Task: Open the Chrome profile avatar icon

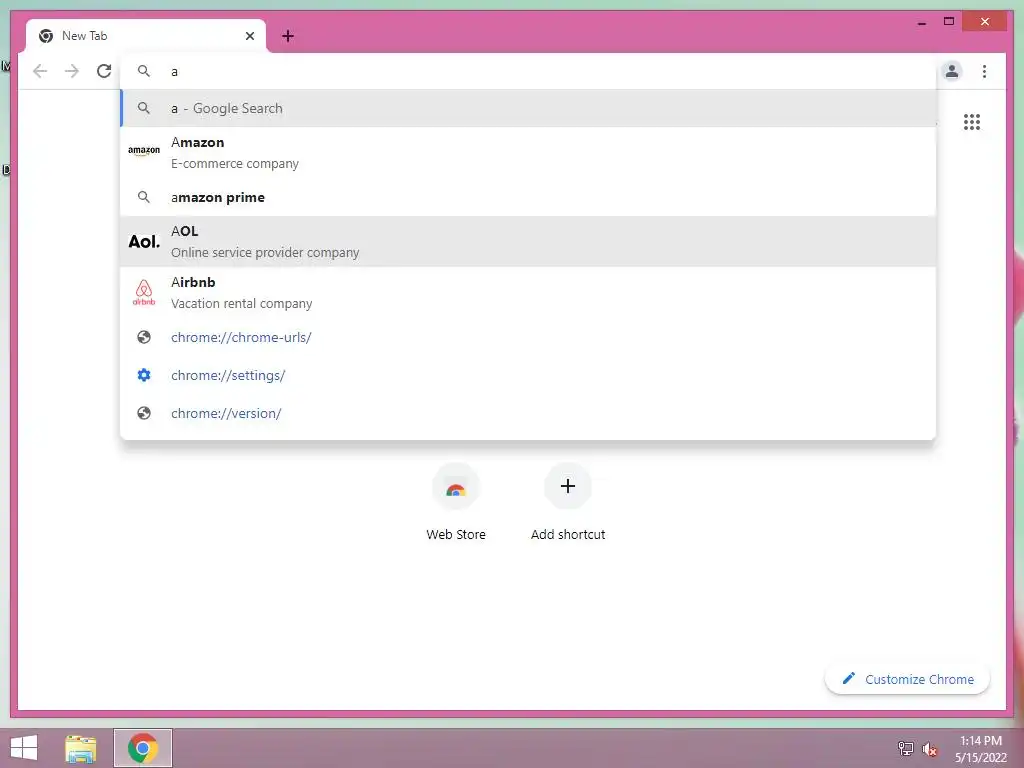Action: tap(952, 71)
